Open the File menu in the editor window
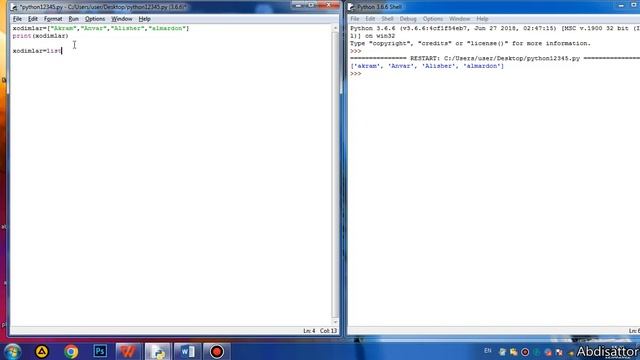 [17, 19]
